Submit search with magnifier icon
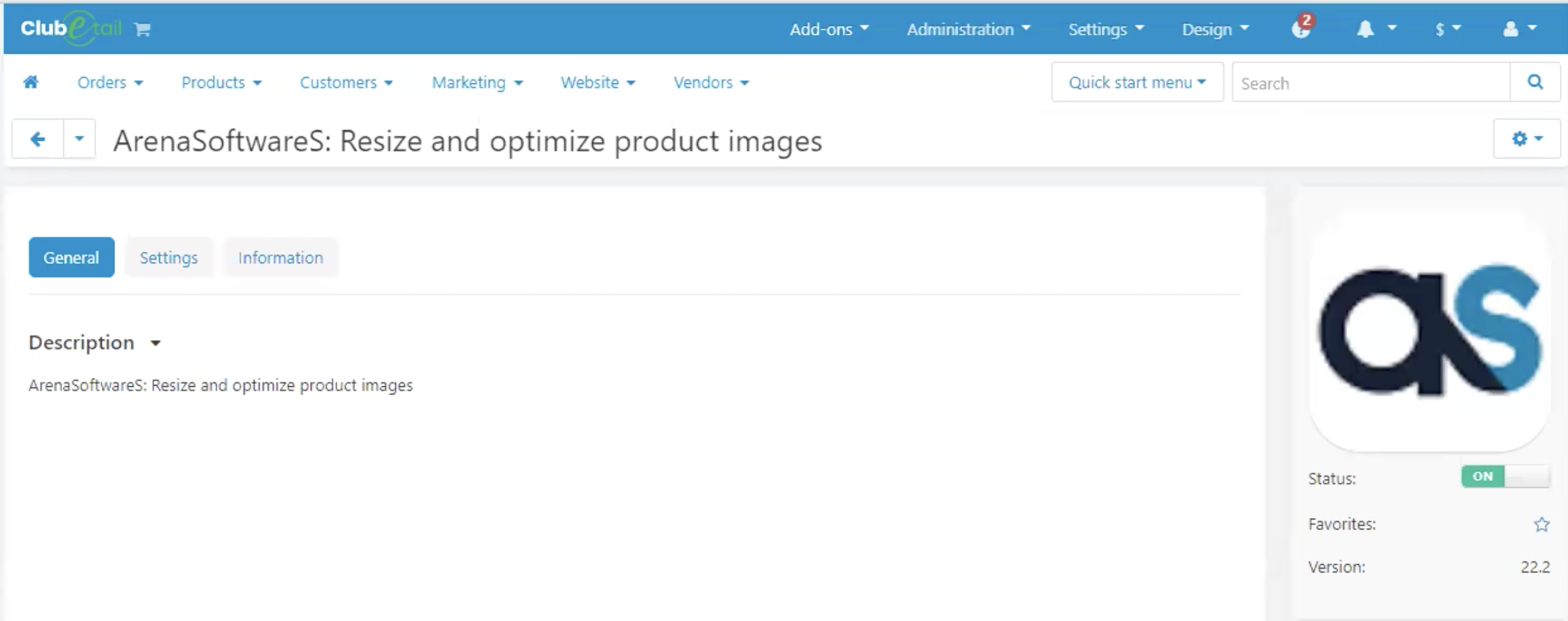 pos(1535,82)
